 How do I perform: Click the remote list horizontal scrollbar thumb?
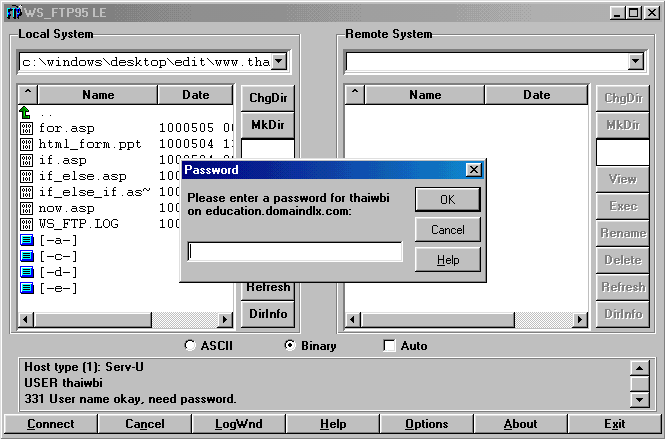tap(437, 319)
